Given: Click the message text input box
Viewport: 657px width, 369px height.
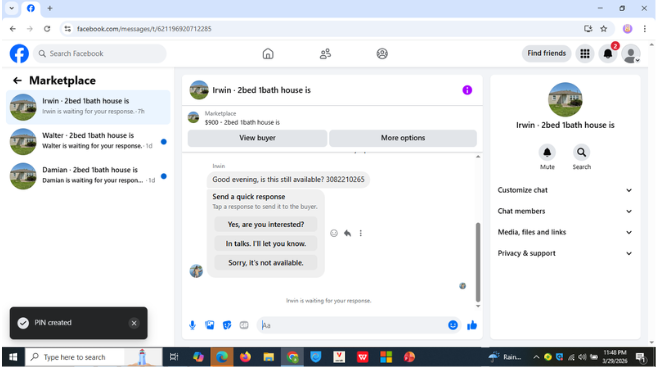Looking at the screenshot, I should point(352,325).
